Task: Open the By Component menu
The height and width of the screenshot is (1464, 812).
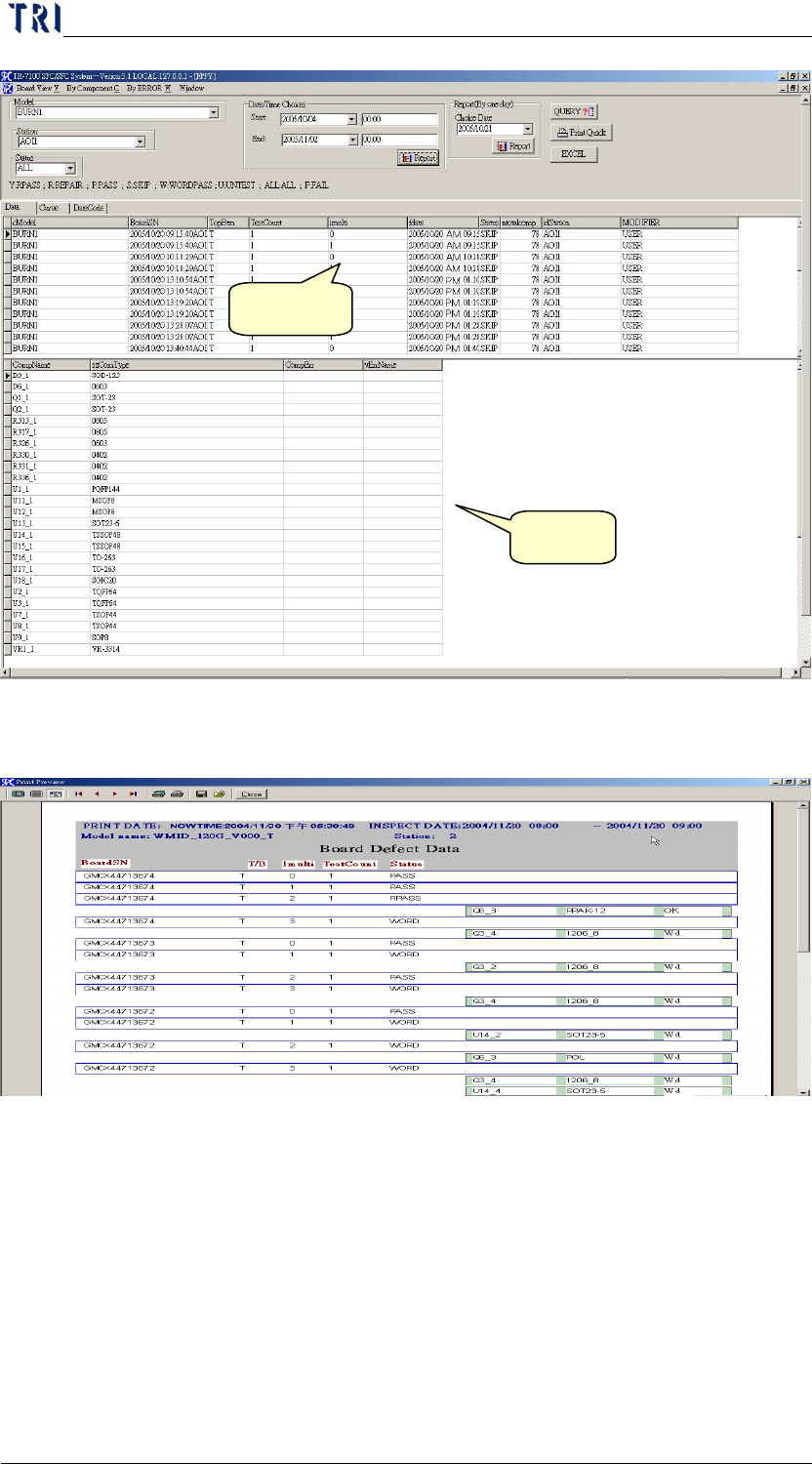Action: [x=93, y=87]
